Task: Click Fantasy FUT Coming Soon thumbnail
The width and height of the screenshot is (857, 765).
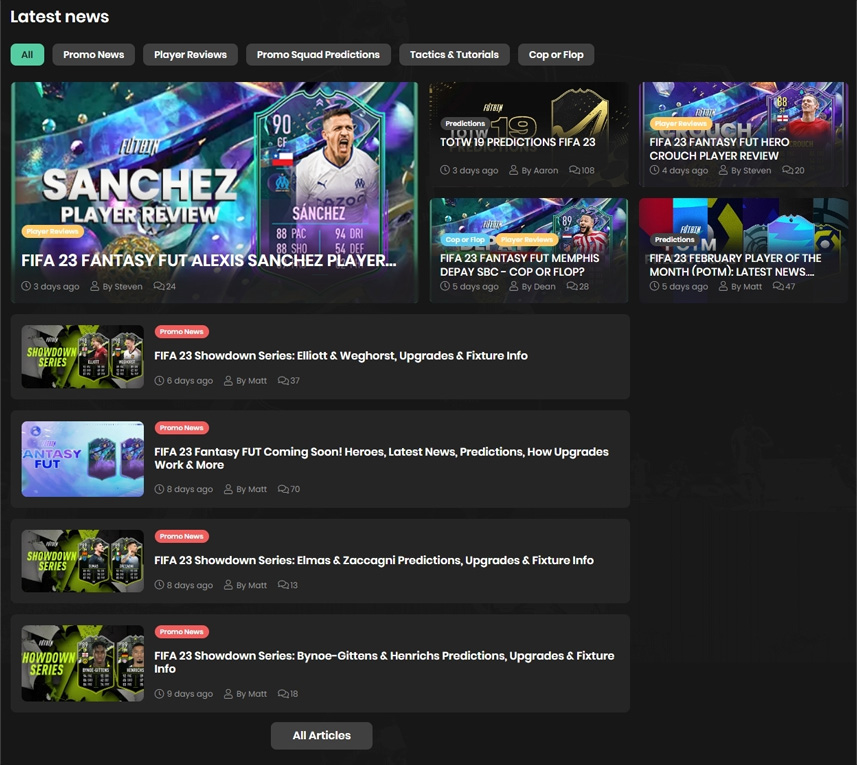Action: tap(83, 459)
